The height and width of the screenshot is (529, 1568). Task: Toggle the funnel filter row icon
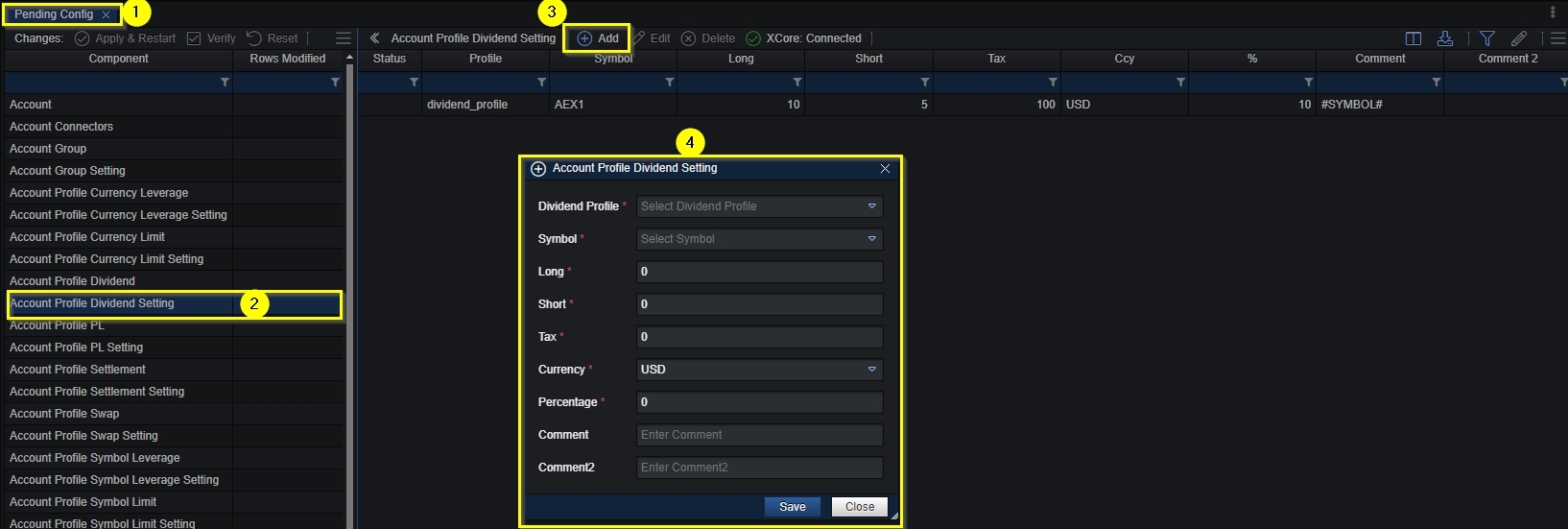[1487, 38]
